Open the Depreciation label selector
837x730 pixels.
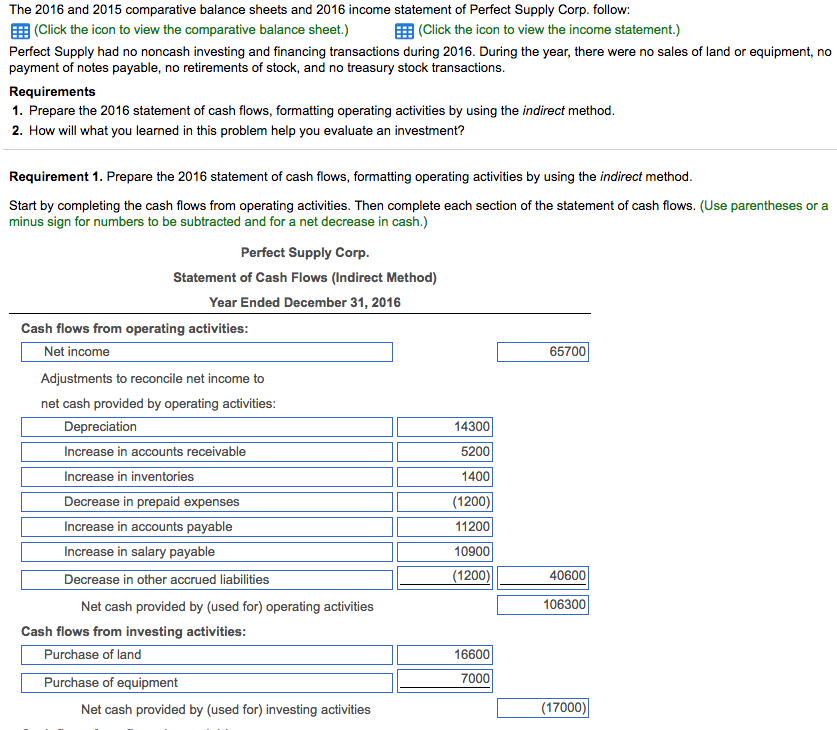[207, 427]
